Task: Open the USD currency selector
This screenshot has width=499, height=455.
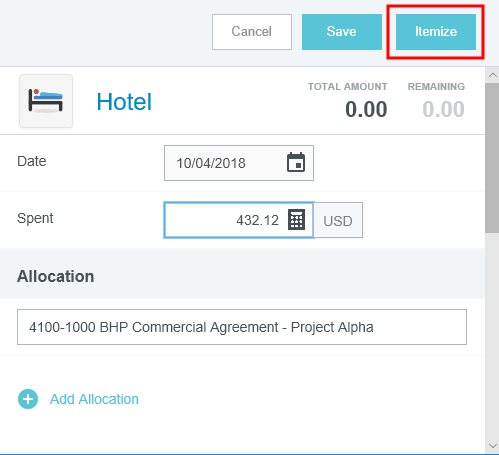Action: pyautogui.click(x=338, y=220)
